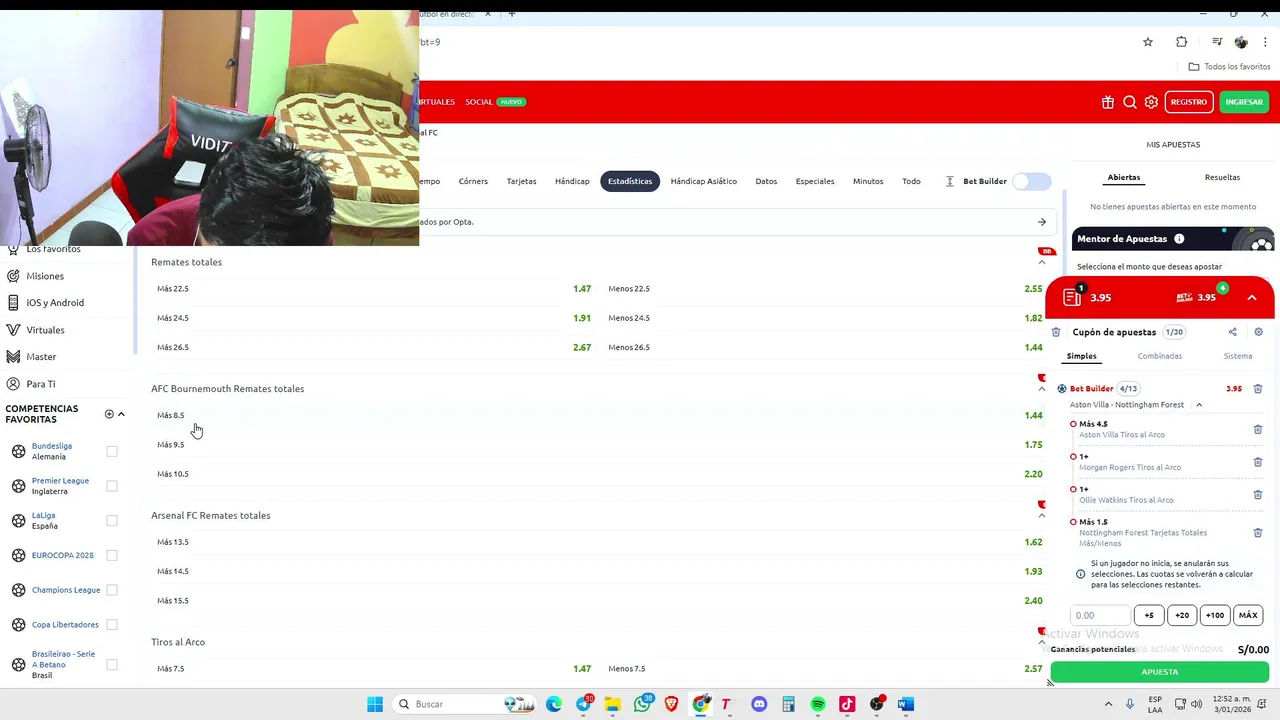Share the betting coupon

[1233, 332]
